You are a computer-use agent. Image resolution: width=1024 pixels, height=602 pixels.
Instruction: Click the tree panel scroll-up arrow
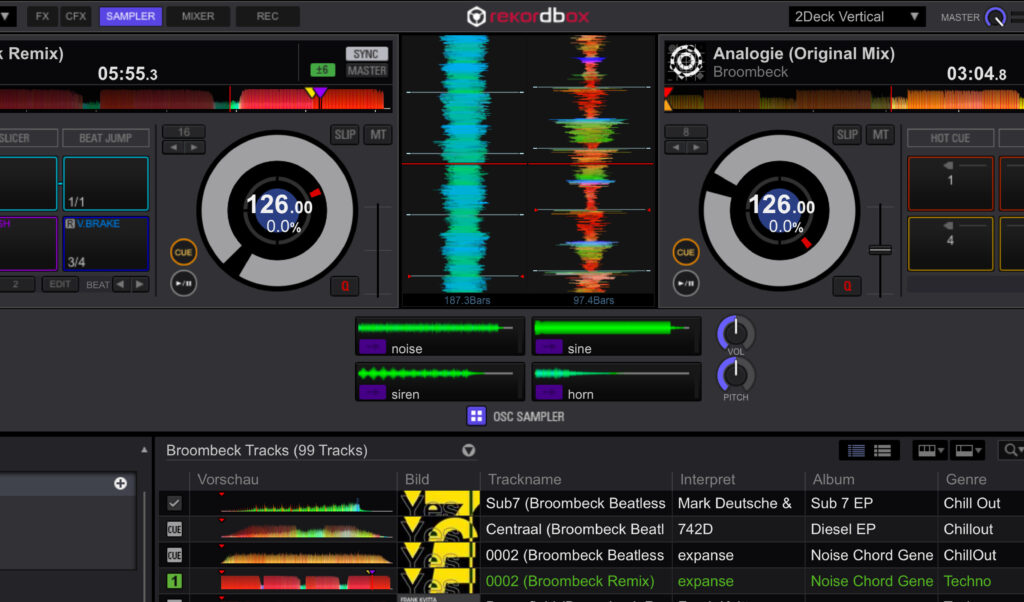[x=144, y=450]
